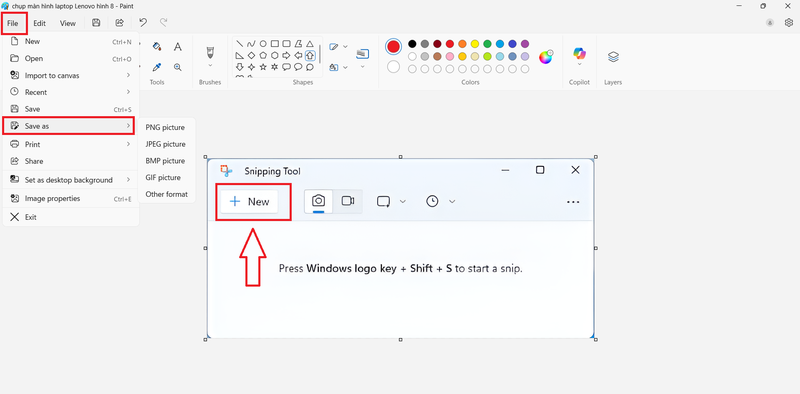Pick the Hexagon shape
This screenshot has width=800, height=394.
coord(275,56)
